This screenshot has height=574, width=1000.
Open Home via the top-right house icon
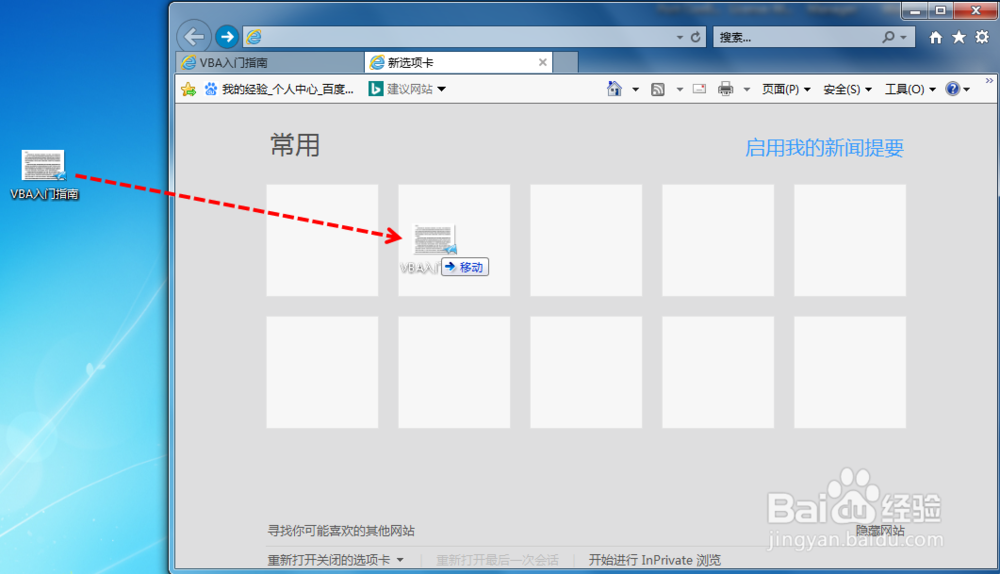(936, 38)
